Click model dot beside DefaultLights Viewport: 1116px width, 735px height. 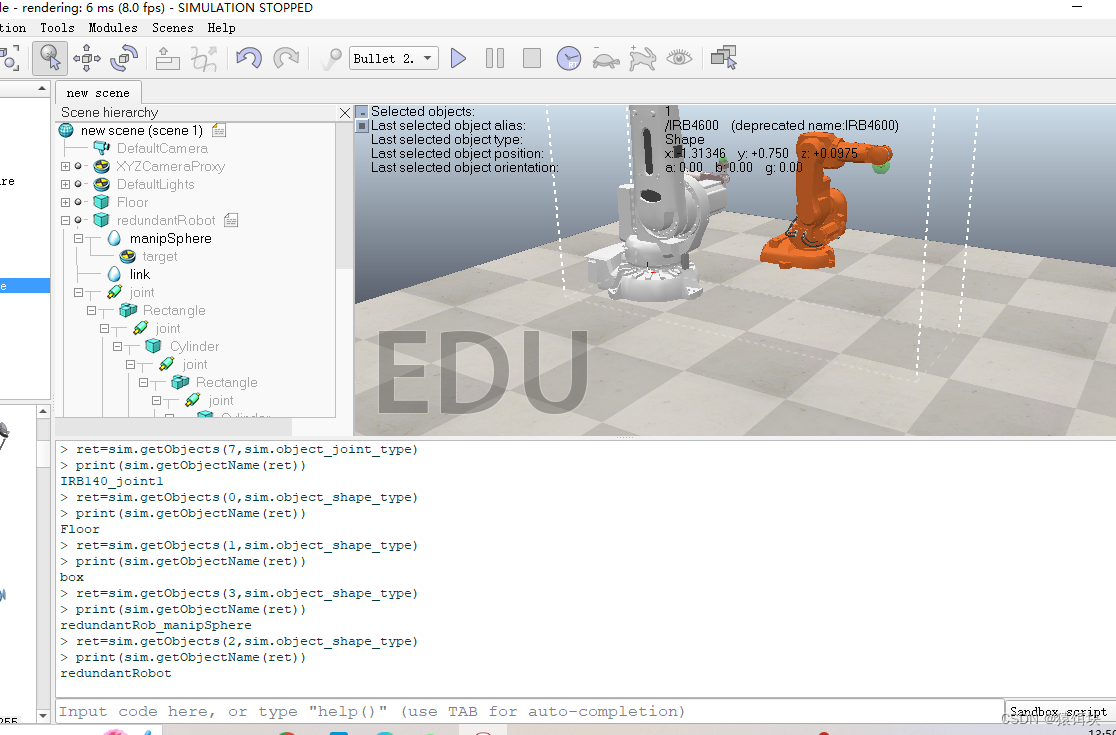tap(78, 184)
